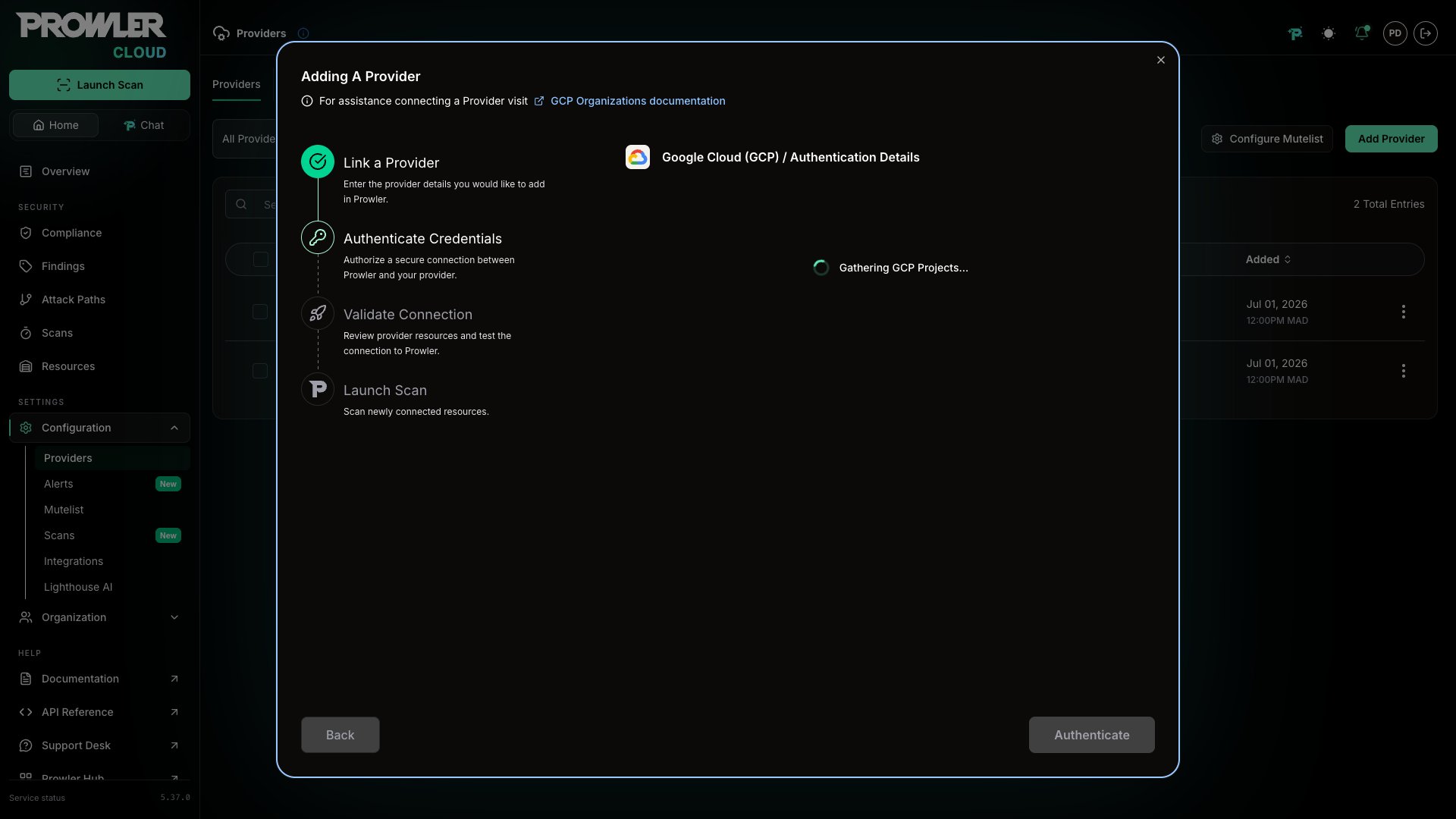Toggle the select-all header checkbox

[260, 259]
